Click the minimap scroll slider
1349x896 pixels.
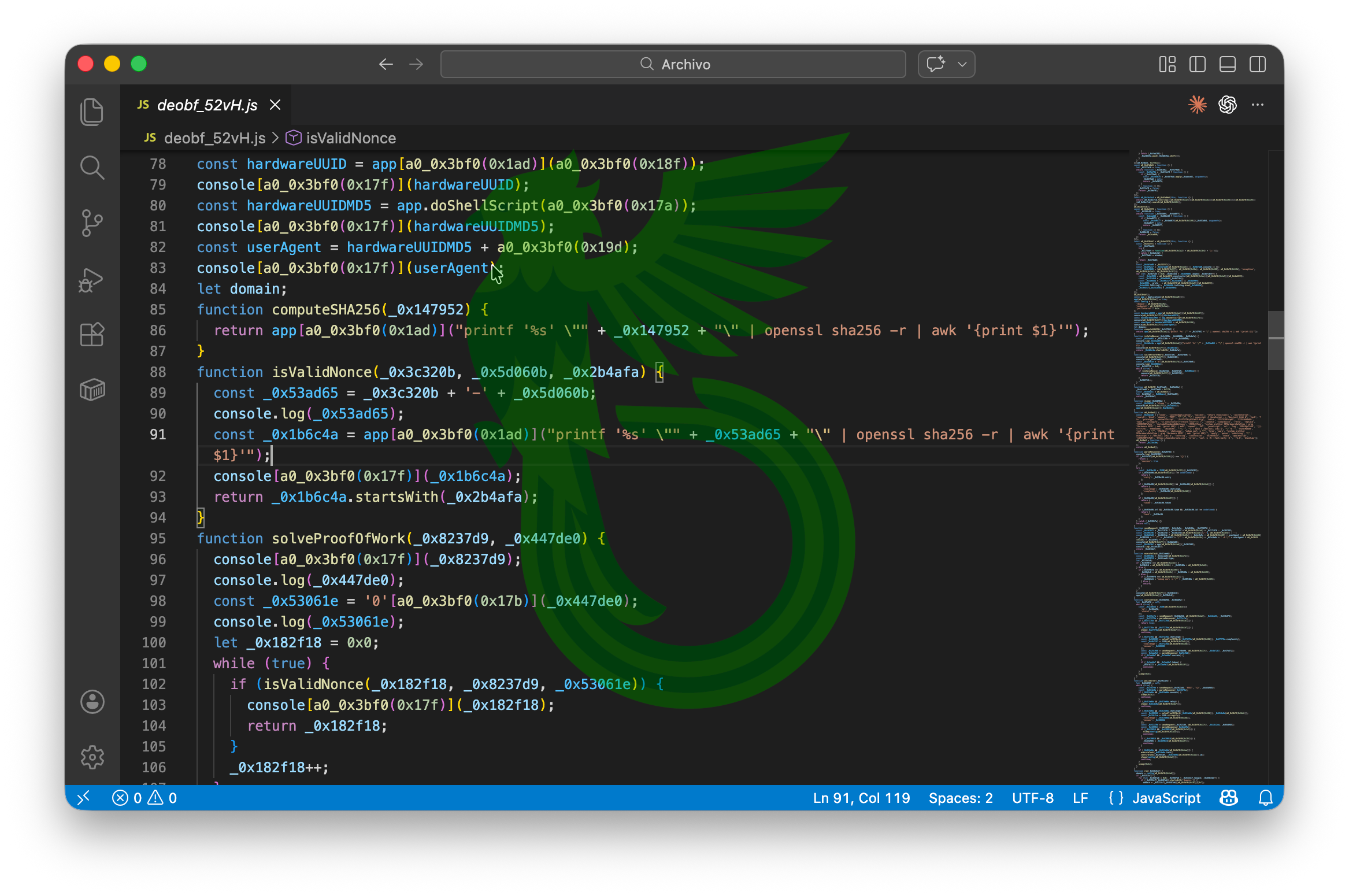click(1276, 340)
